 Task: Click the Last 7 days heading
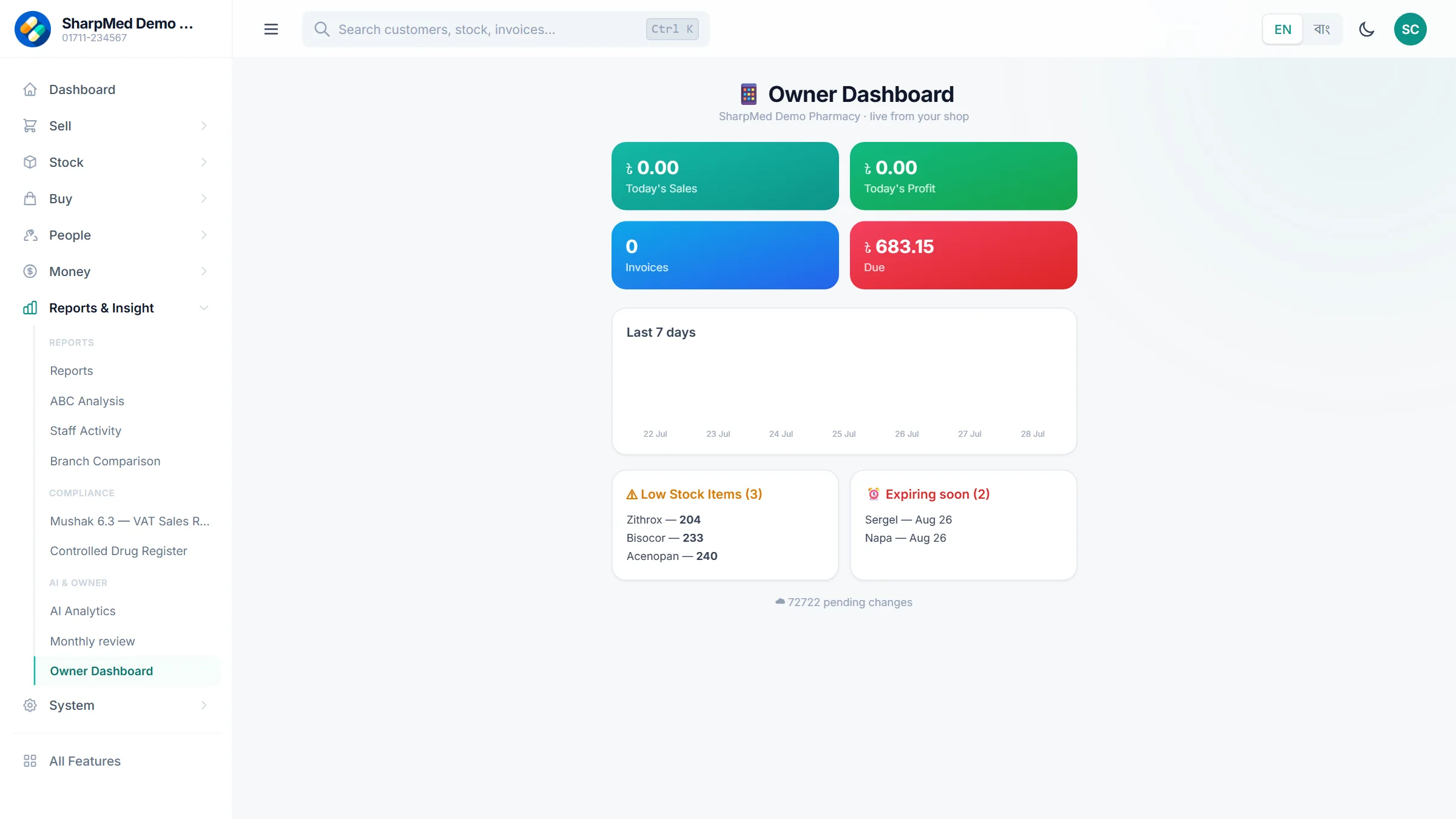point(661,332)
